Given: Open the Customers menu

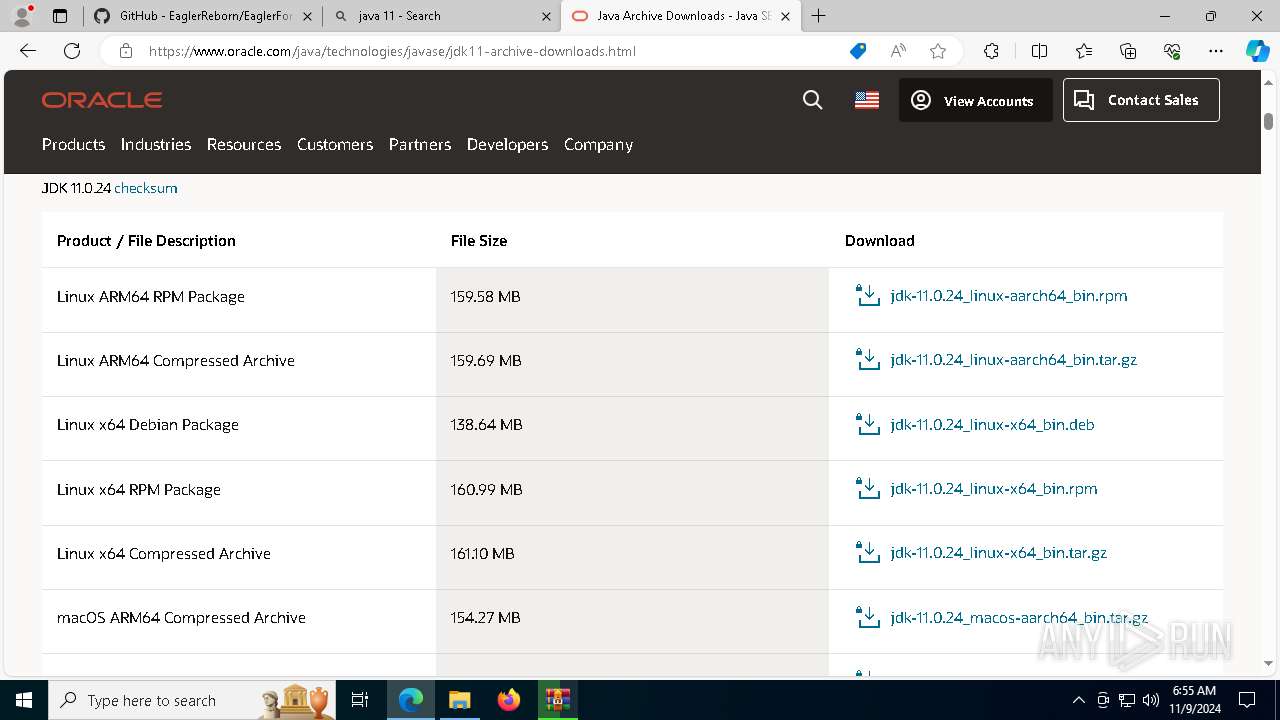Looking at the screenshot, I should point(335,144).
